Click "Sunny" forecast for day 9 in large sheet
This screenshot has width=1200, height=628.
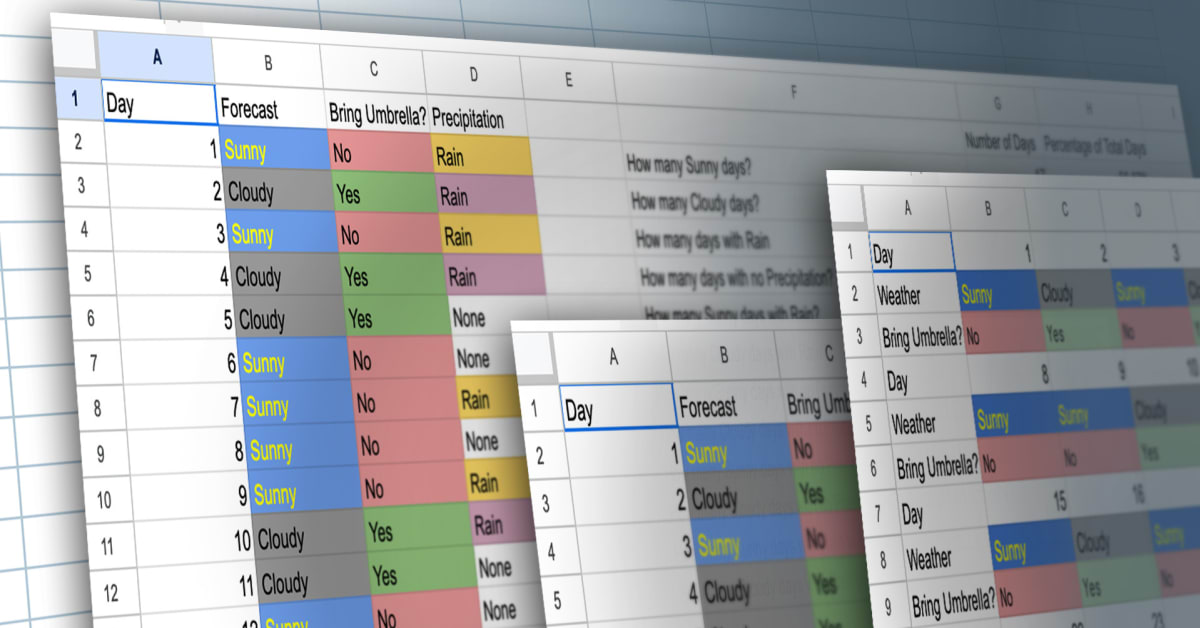coord(305,494)
